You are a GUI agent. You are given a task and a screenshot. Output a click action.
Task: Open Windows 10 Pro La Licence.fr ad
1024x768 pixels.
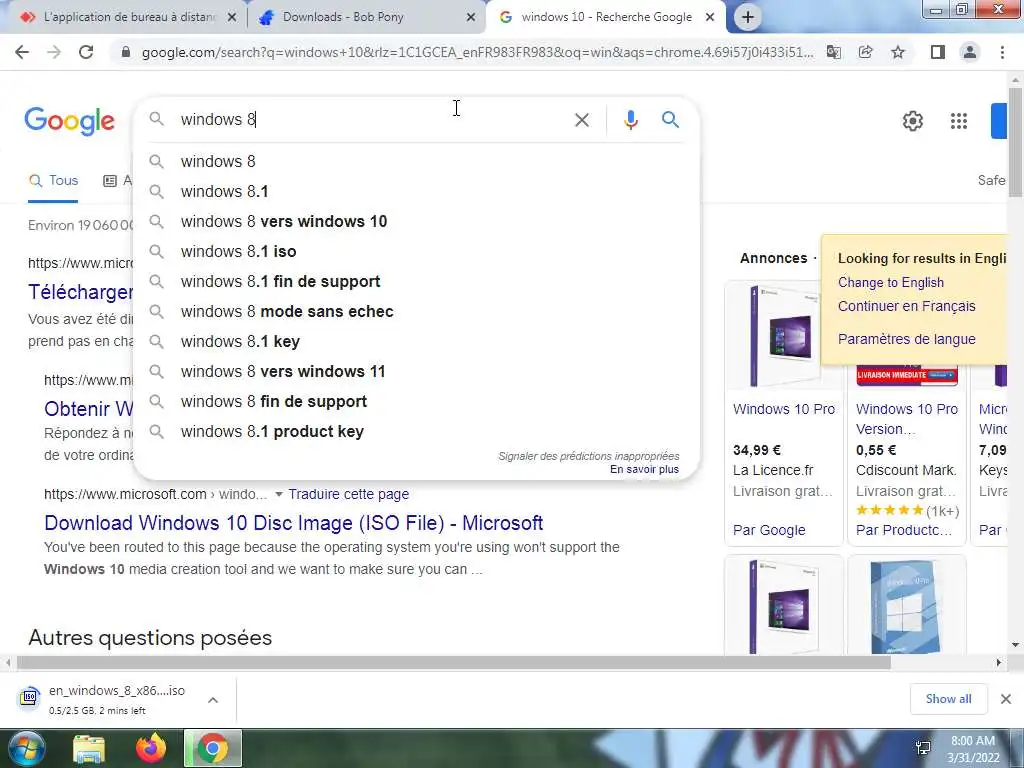[x=784, y=413]
